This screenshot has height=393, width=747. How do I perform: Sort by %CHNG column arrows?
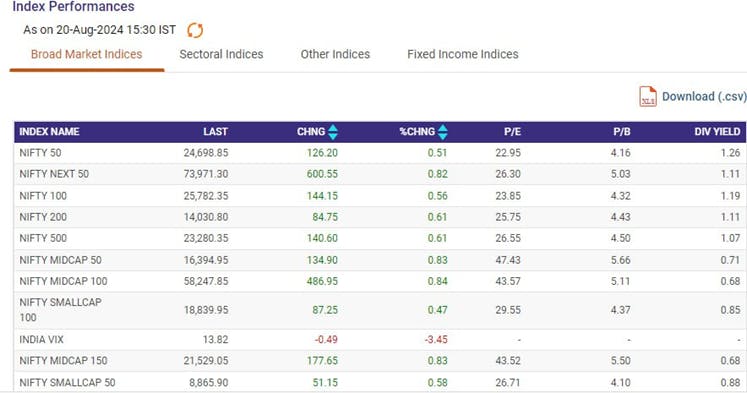[x=443, y=132]
